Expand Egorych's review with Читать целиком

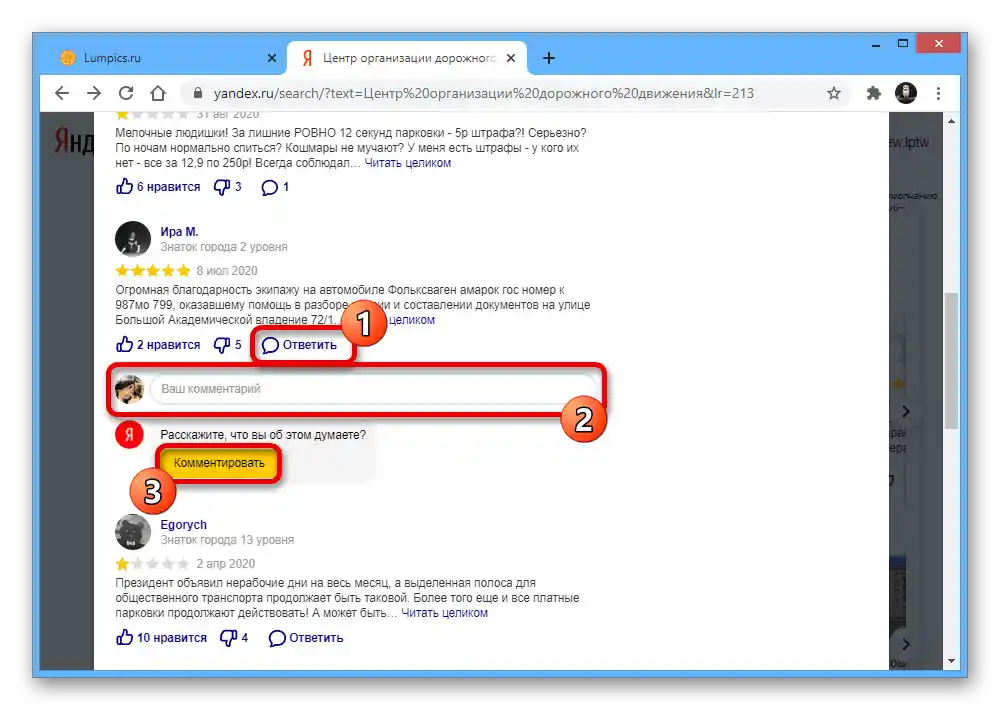click(445, 613)
